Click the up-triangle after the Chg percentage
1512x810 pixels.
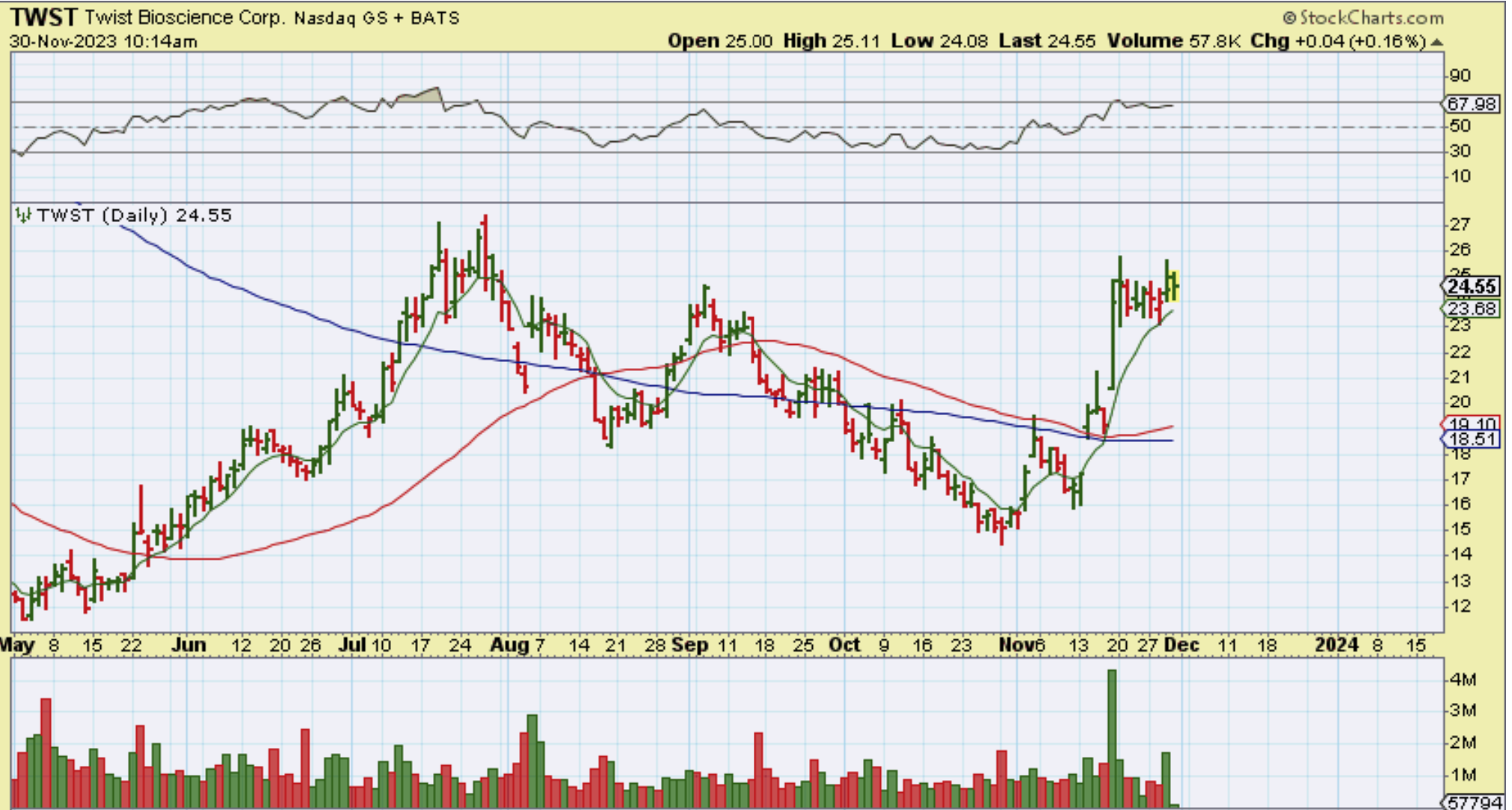(1436, 43)
